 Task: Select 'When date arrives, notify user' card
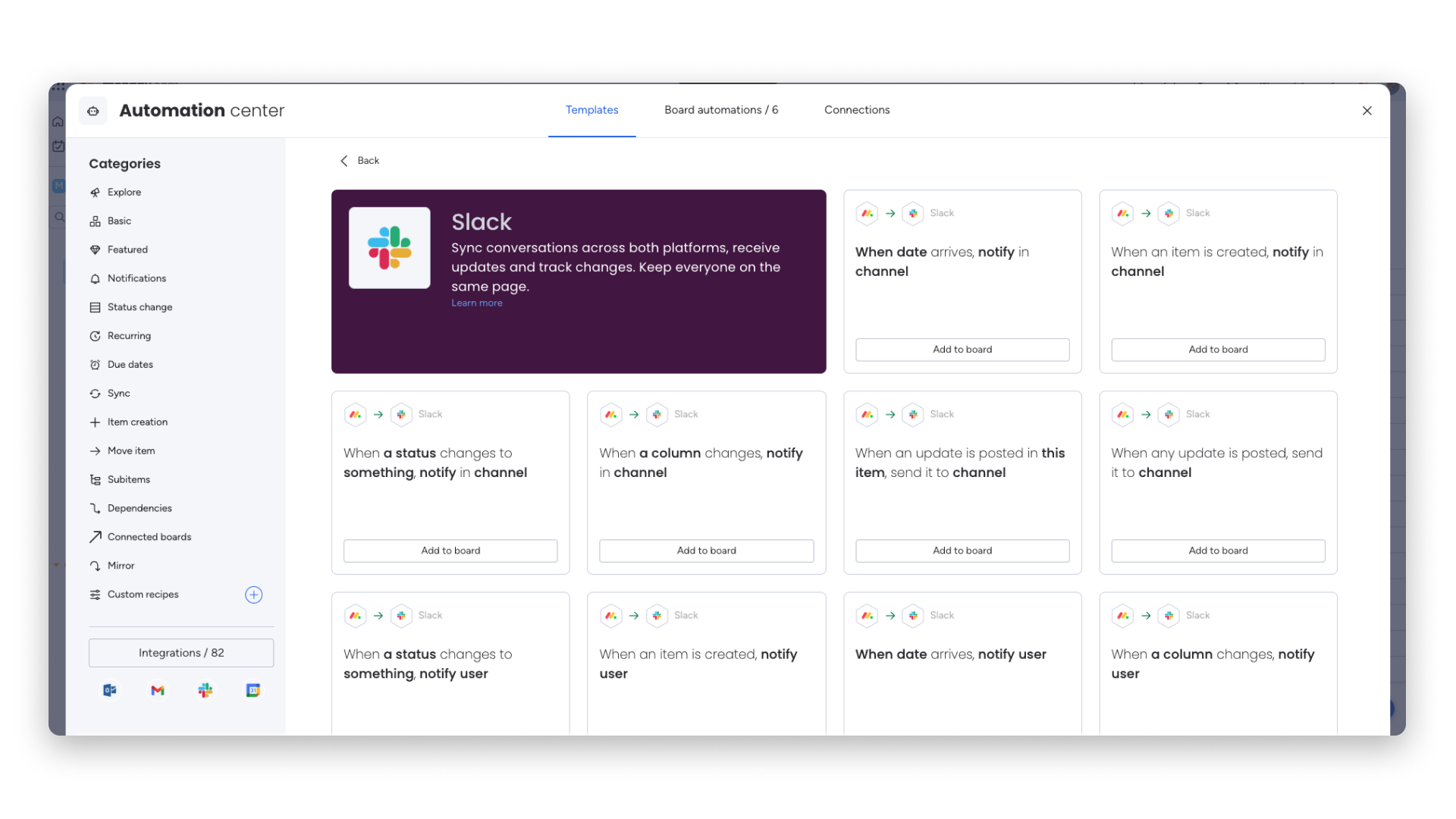point(962,664)
